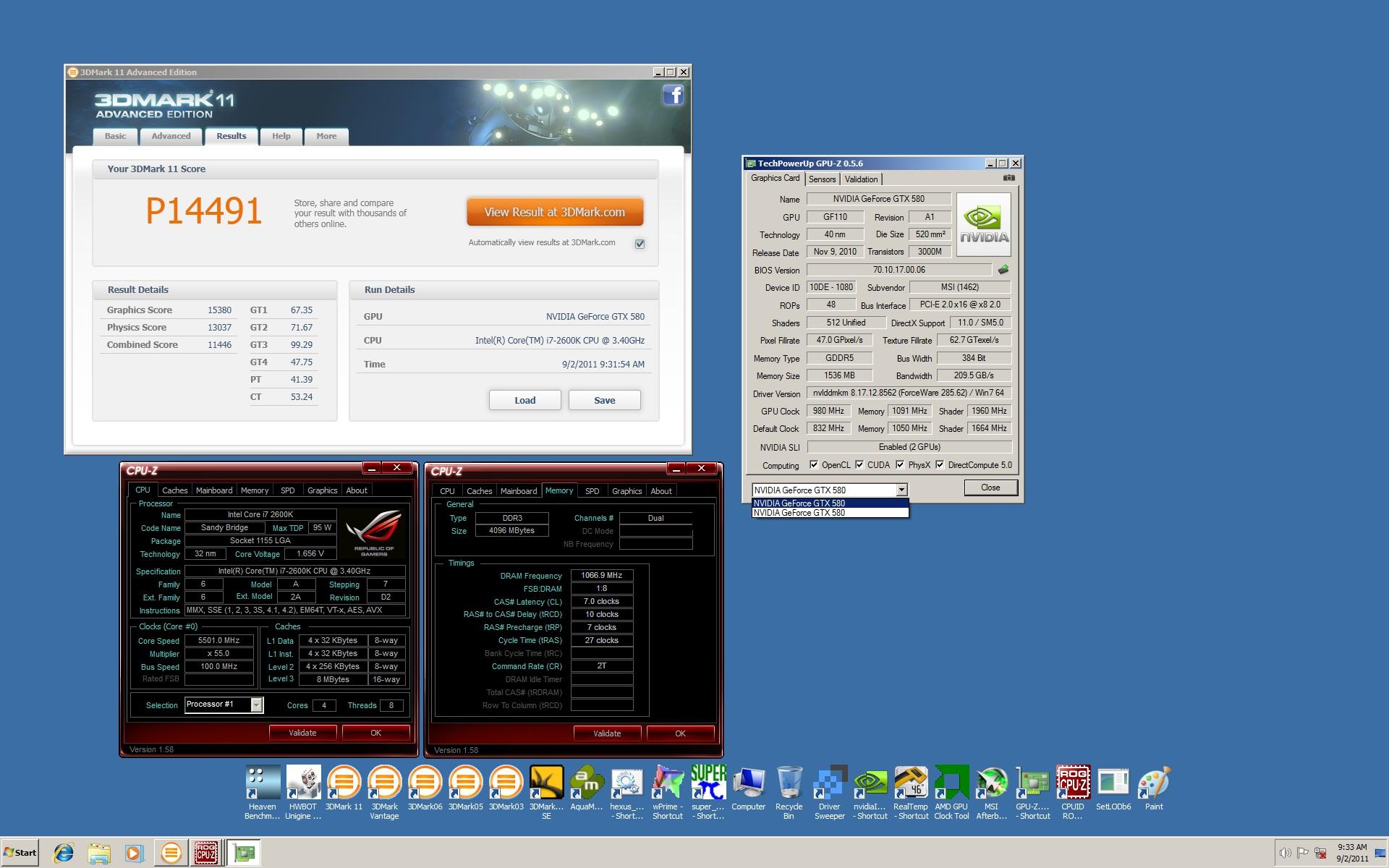Open Windows Explorer from the taskbar
The image size is (1389, 868).
pyautogui.click(x=99, y=853)
